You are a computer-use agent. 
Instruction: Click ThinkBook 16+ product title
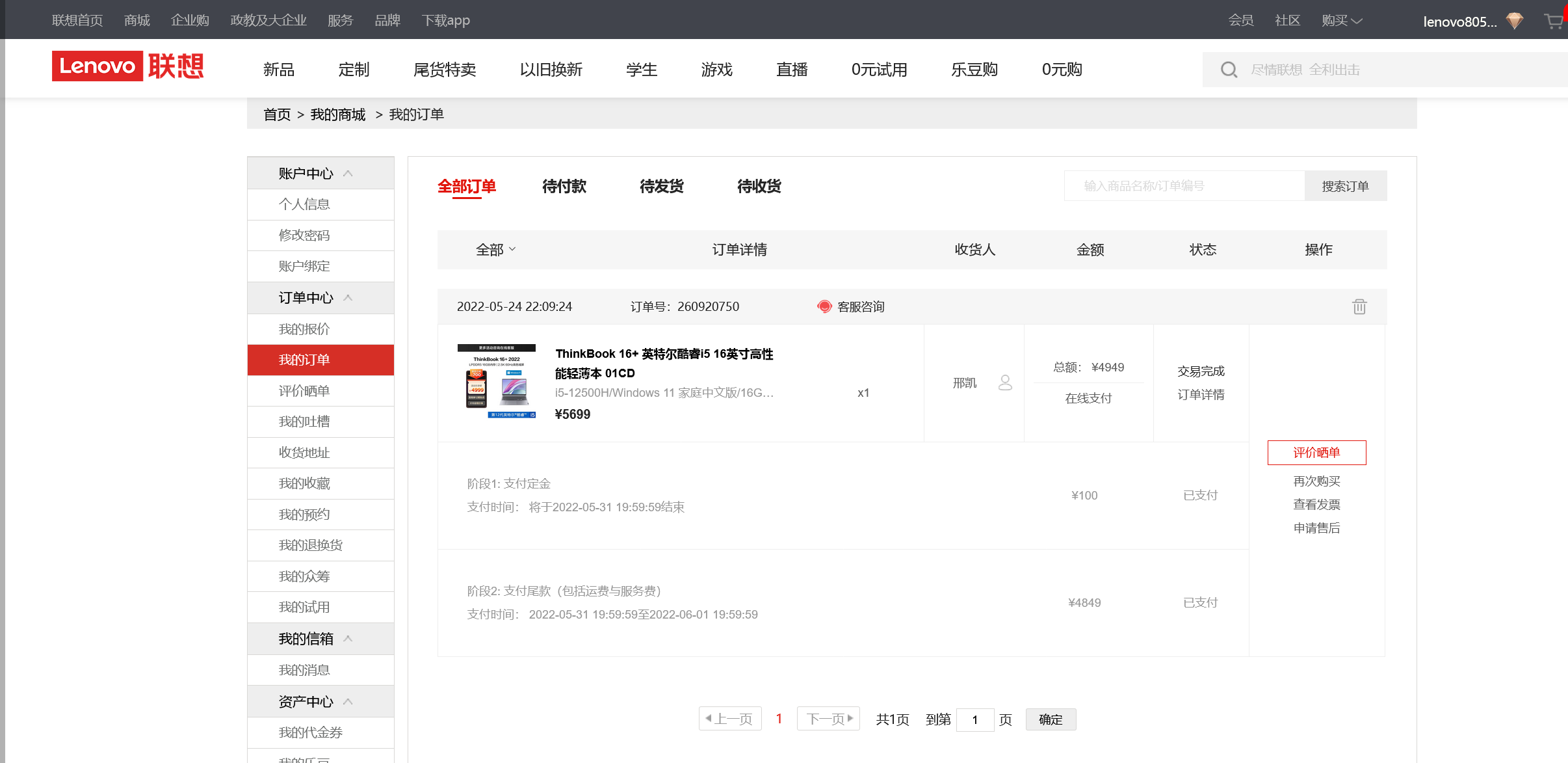[x=664, y=364]
